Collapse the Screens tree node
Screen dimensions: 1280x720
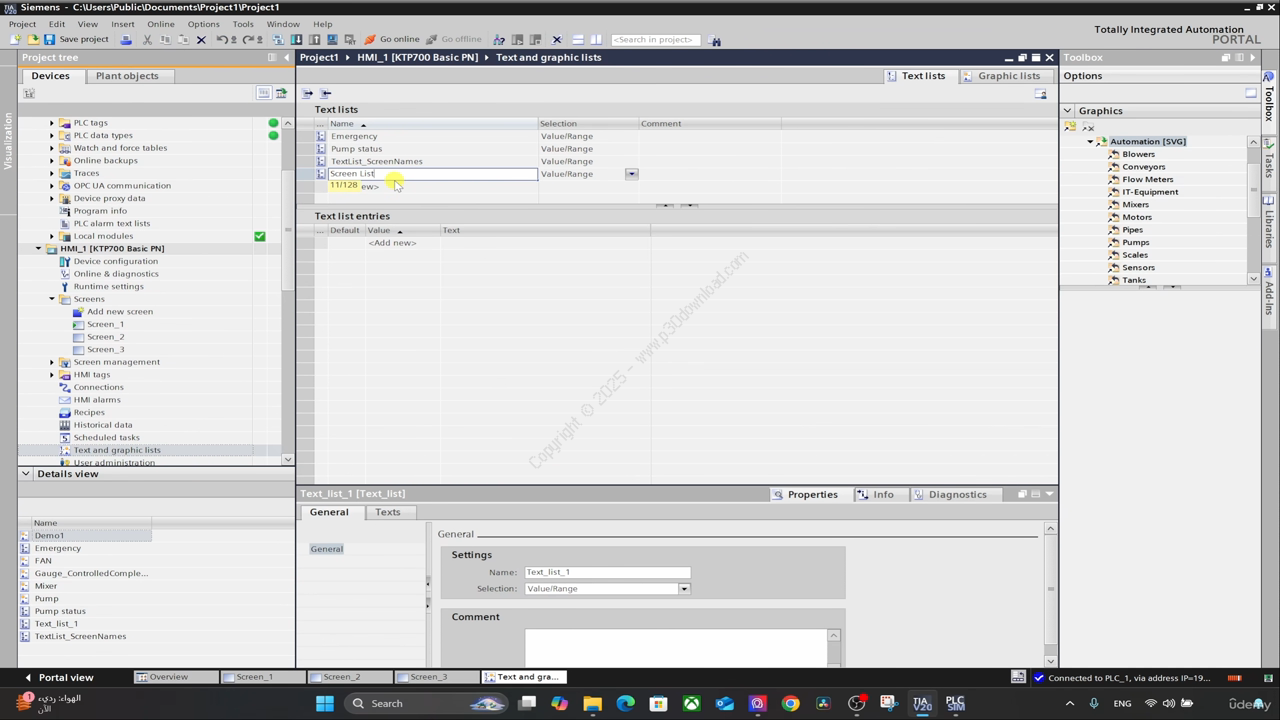pyautogui.click(x=52, y=299)
